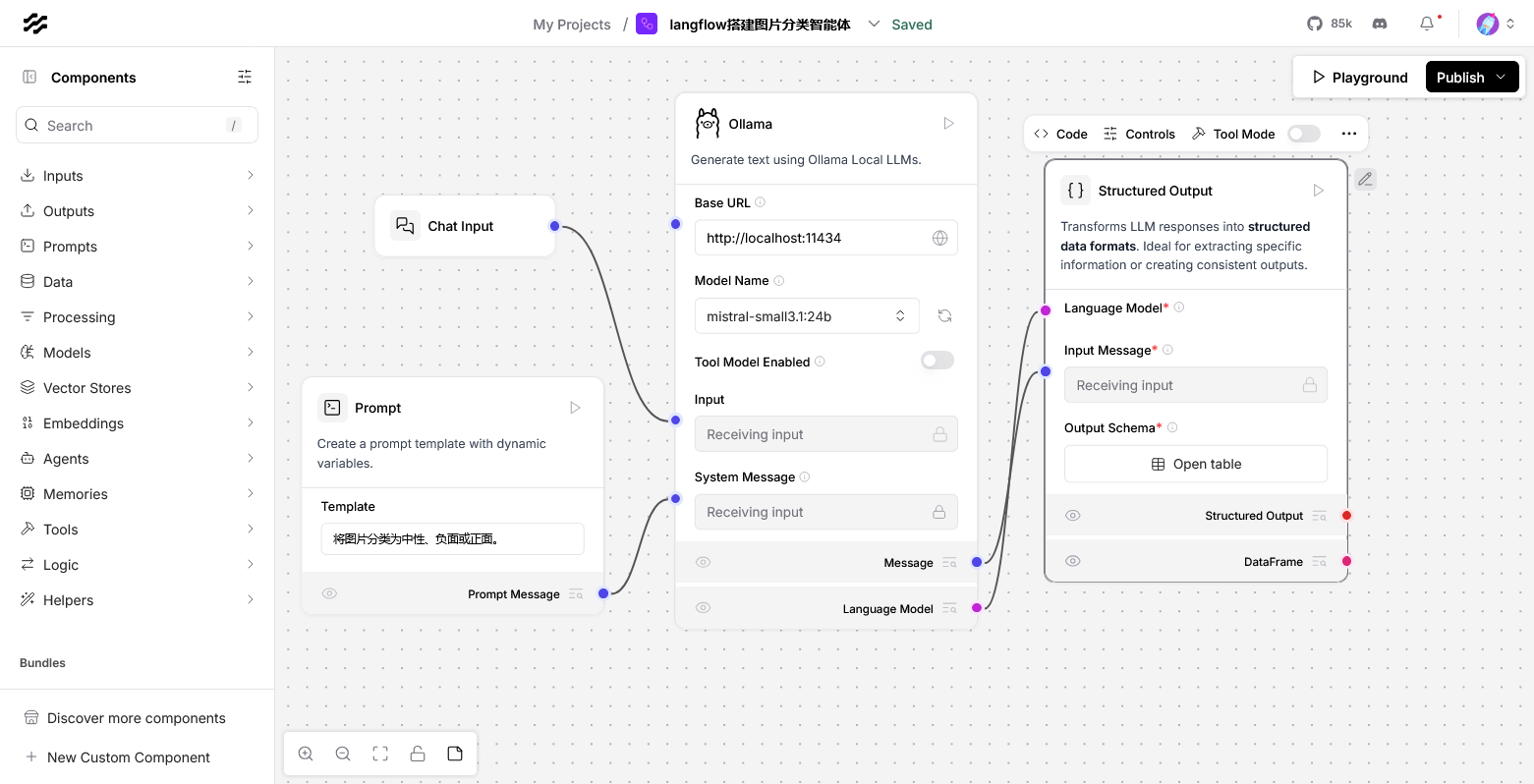Create a New Custom Component
Image resolution: width=1534 pixels, height=784 pixels.
[x=117, y=757]
